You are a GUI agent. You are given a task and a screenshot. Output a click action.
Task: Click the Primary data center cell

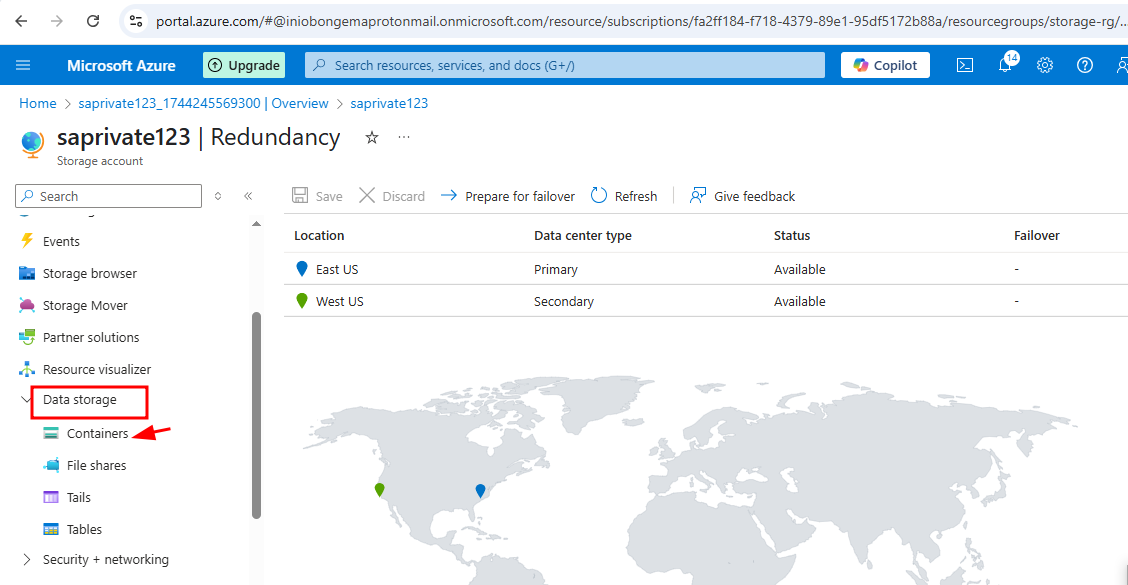click(555, 270)
